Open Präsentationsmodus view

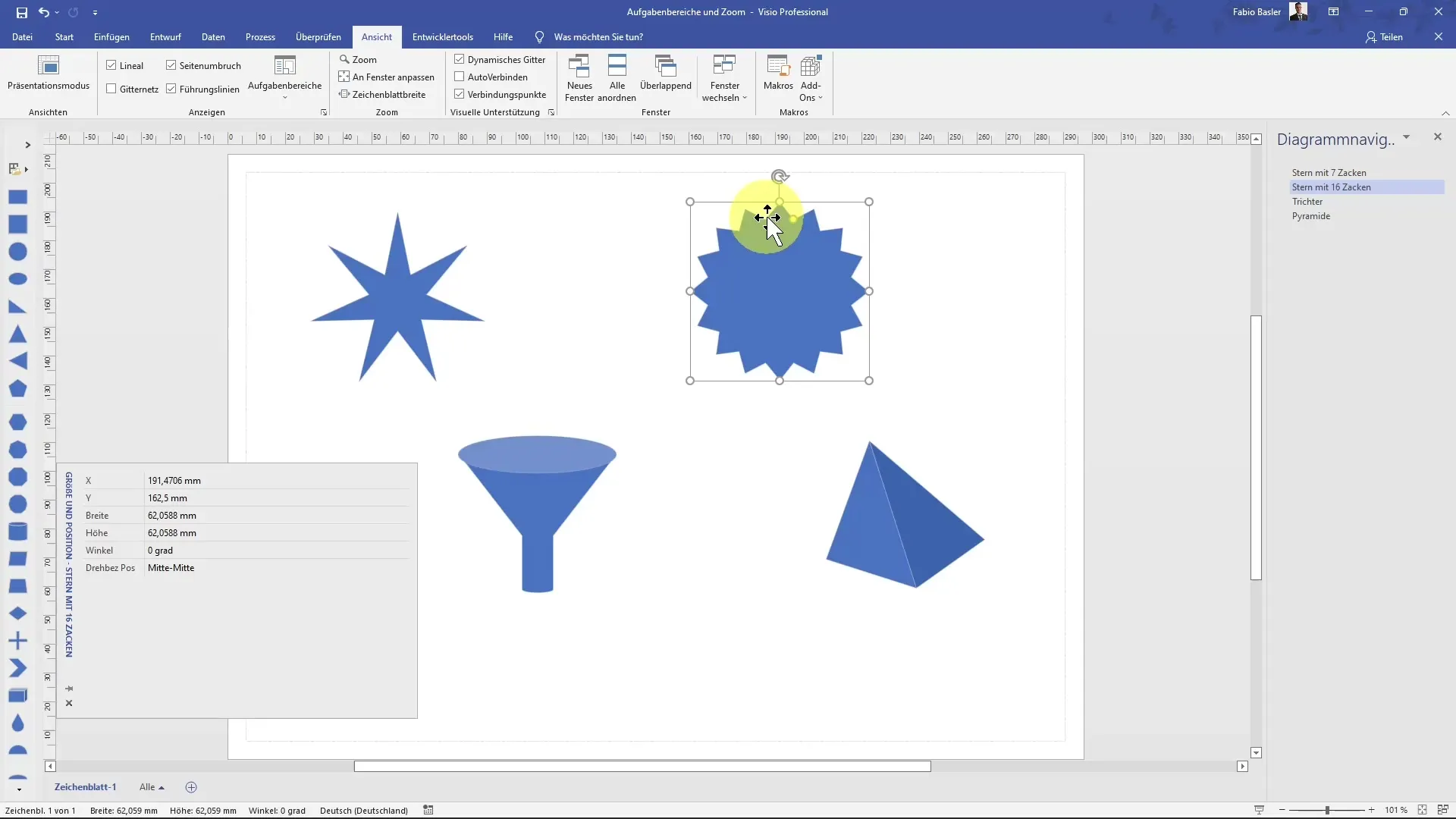[x=49, y=74]
